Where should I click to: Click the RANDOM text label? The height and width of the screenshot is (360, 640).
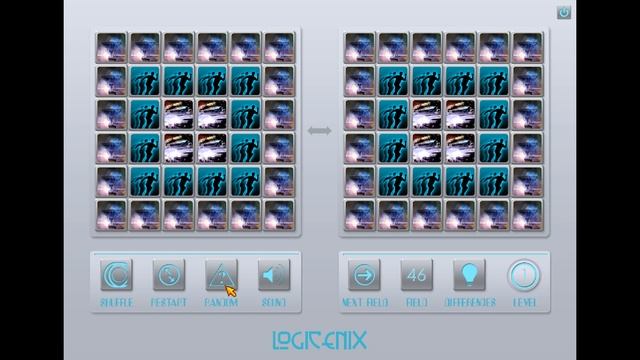point(221,303)
